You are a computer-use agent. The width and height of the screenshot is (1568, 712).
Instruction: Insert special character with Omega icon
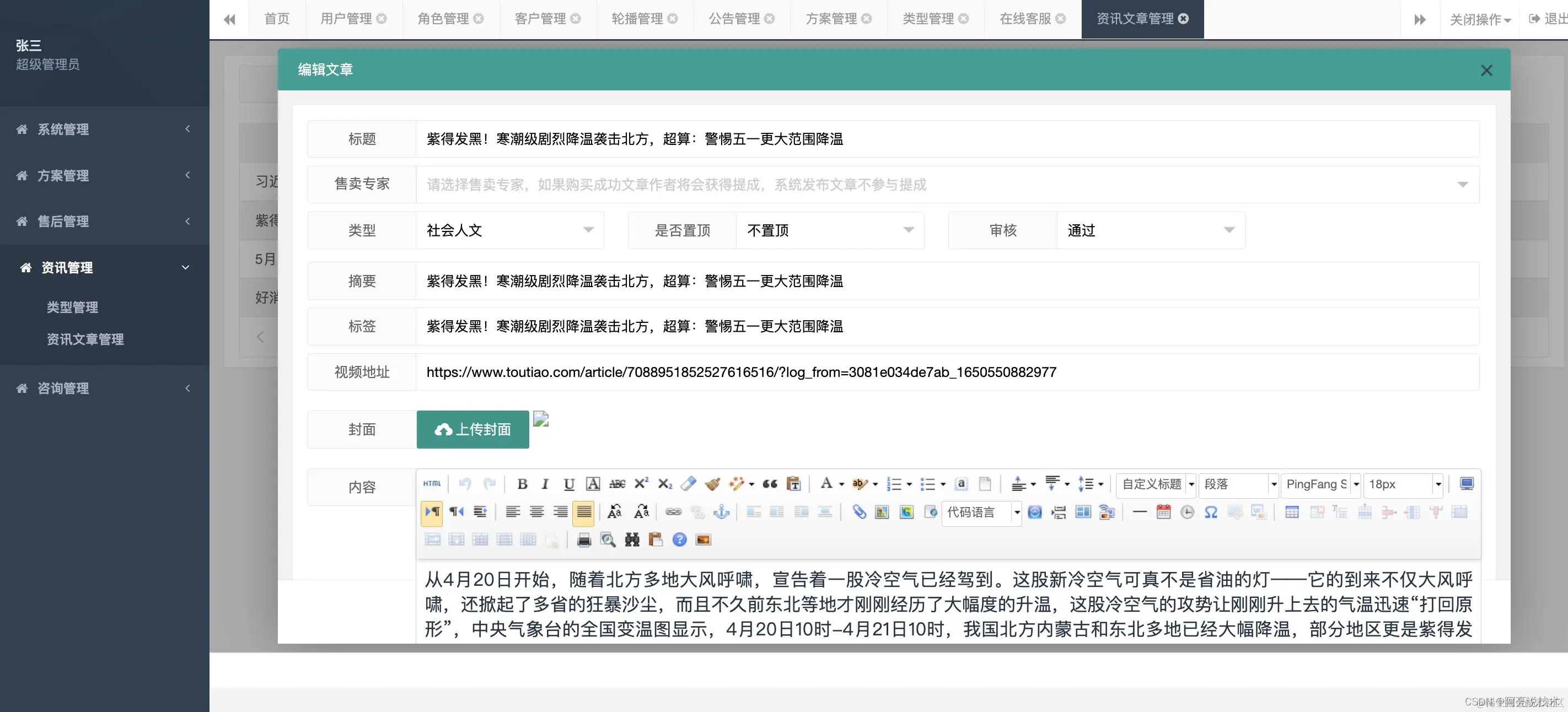coord(1211,512)
